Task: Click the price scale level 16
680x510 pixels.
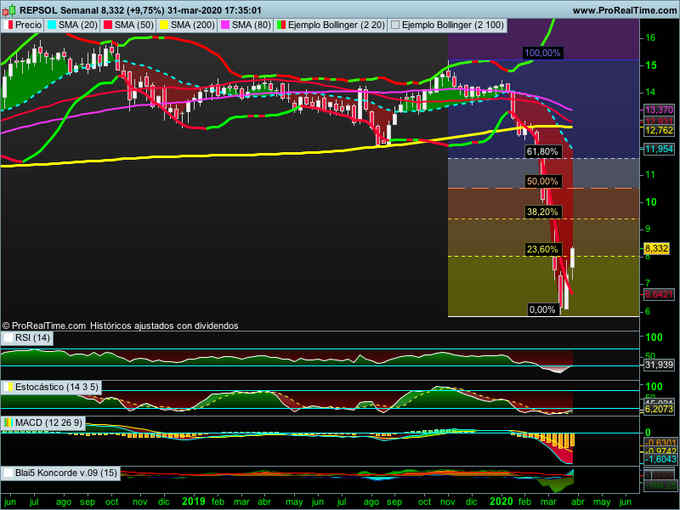Action: 650,38
